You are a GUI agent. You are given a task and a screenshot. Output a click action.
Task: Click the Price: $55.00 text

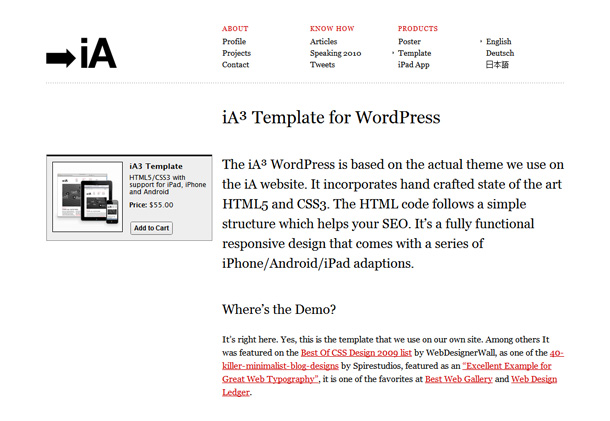coord(151,205)
